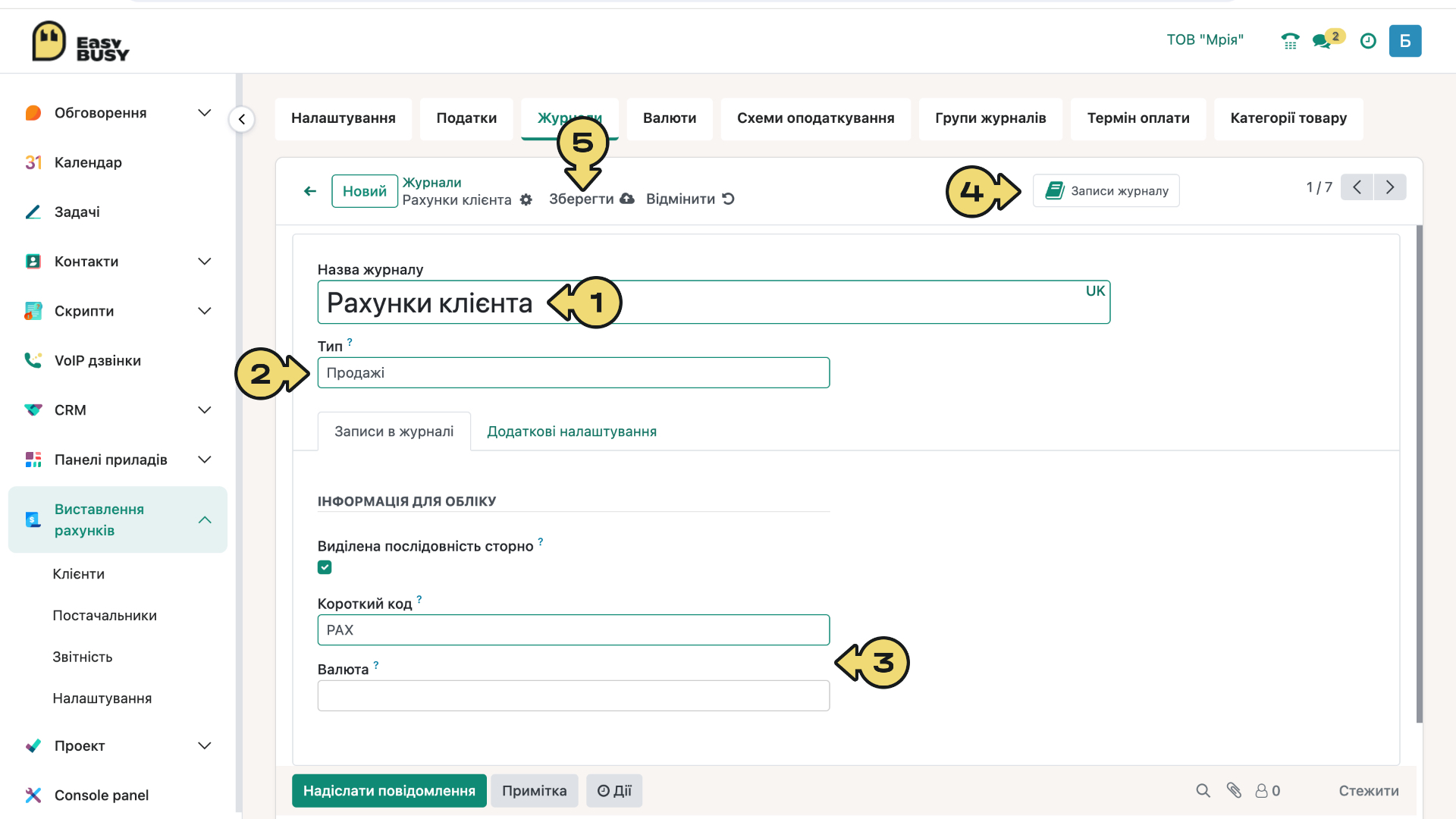This screenshot has width=1456, height=819.
Task: Open Постачальники submenu item
Action: tap(105, 616)
